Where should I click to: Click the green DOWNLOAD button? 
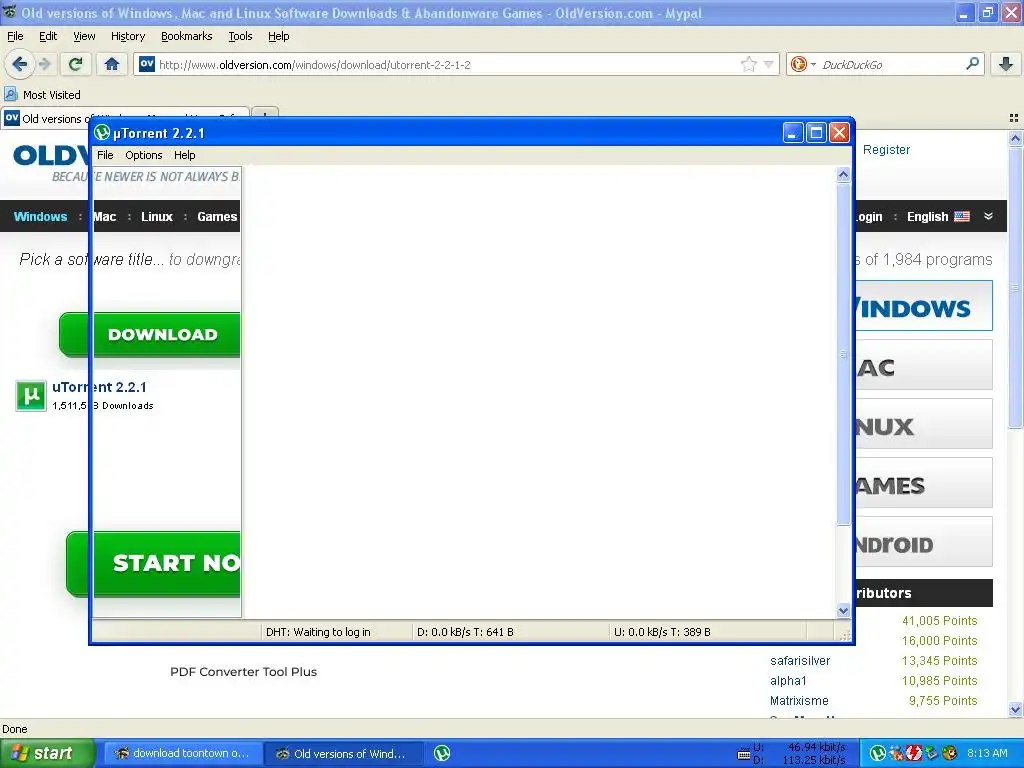pos(149,334)
